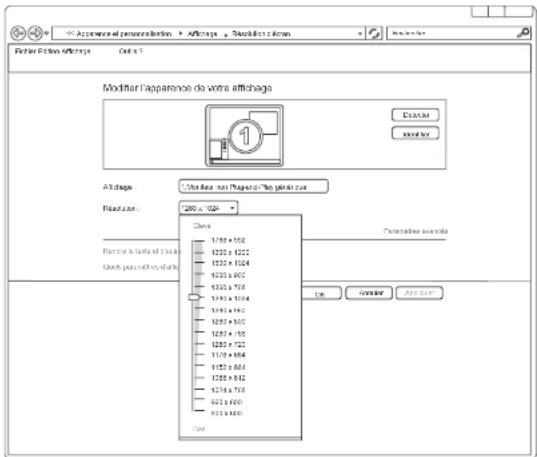Screen dimensions: 537x457
Task: Click the Identifier button
Action: tap(415, 133)
